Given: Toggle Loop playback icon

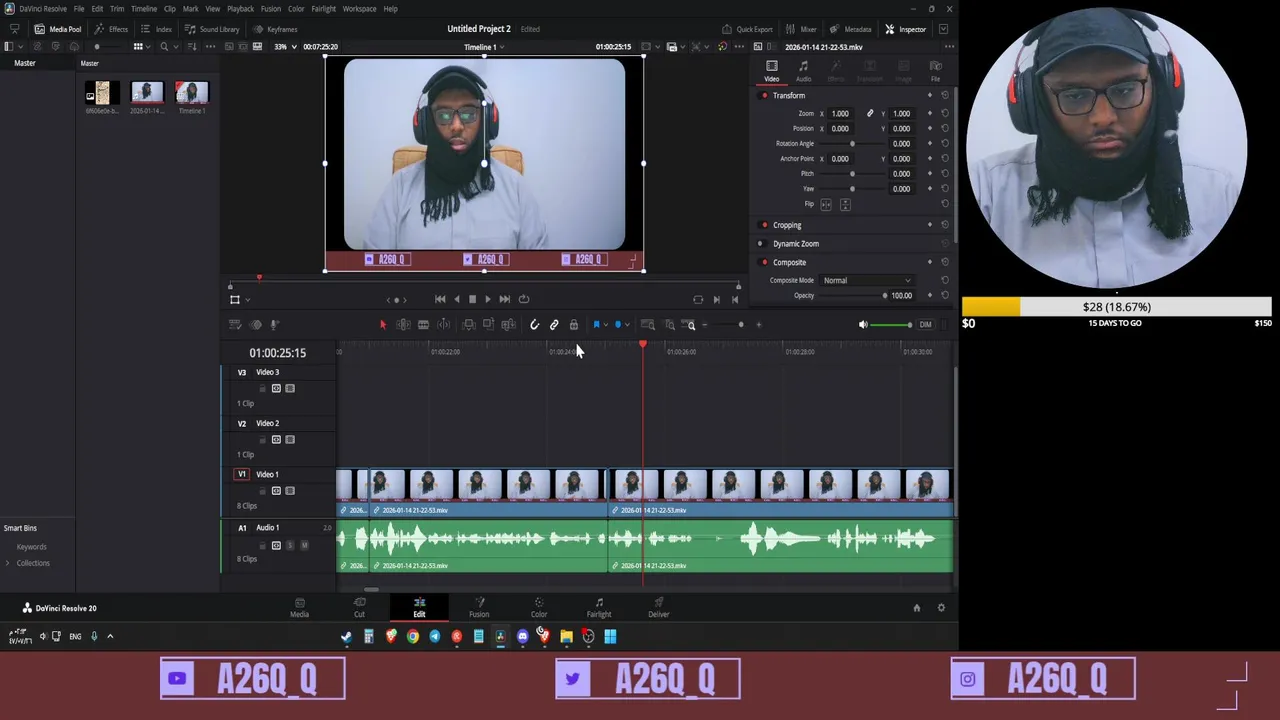Looking at the screenshot, I should click(x=524, y=299).
